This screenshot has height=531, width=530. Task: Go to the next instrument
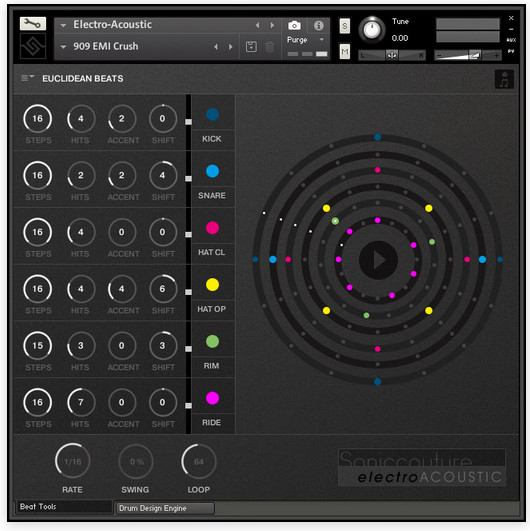click(272, 25)
